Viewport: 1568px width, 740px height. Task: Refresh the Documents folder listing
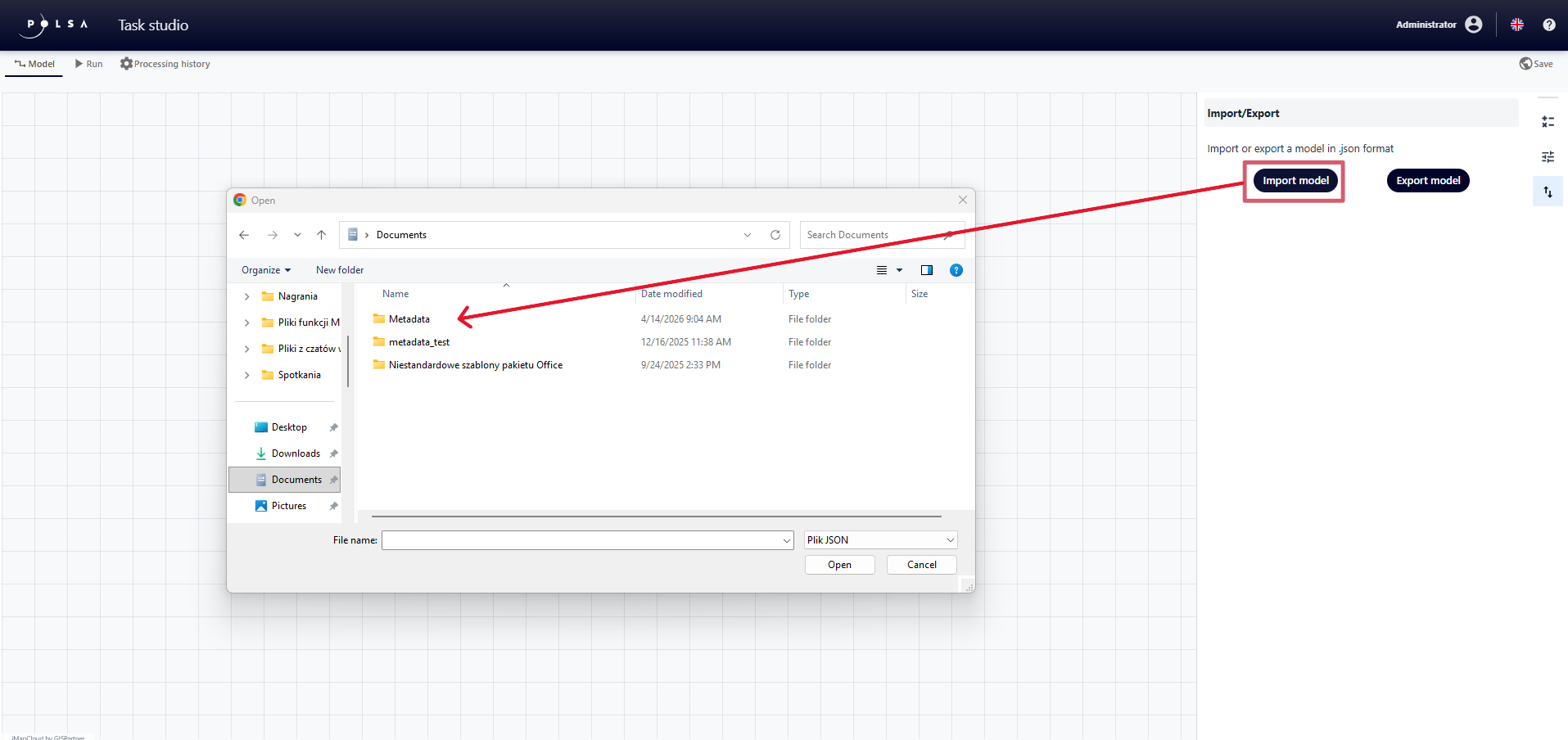point(775,235)
